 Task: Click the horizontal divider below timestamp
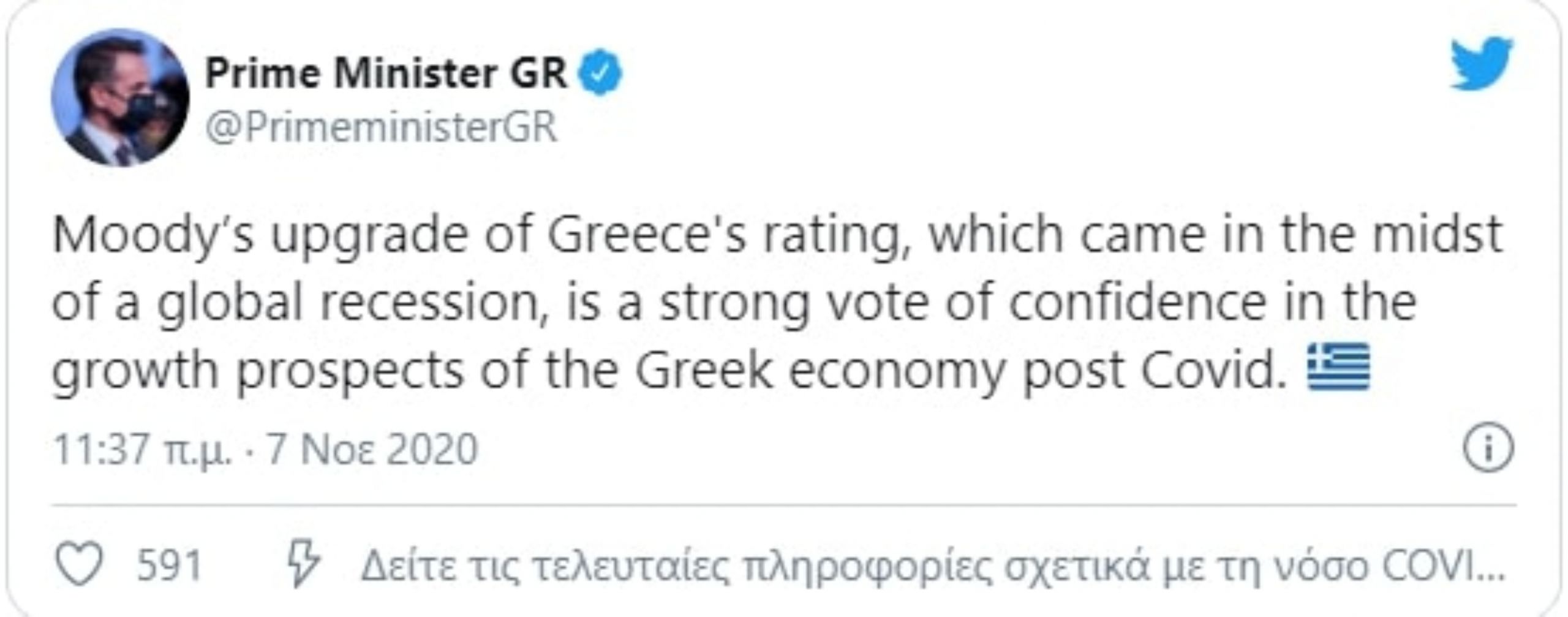click(x=784, y=506)
